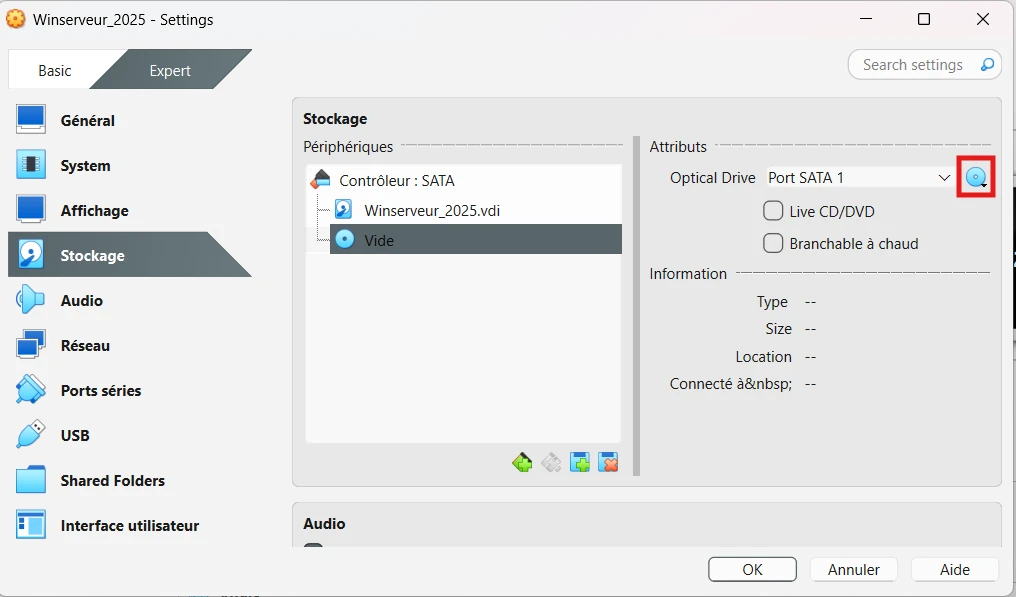The width and height of the screenshot is (1016, 597).
Task: Click the remove controller icon
Action: coord(551,463)
